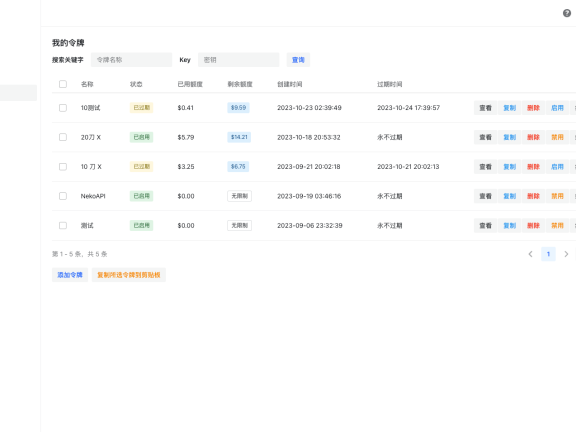576x432 pixels.
Task: Click the $9.59 remaining quota tag
Action: (x=238, y=108)
